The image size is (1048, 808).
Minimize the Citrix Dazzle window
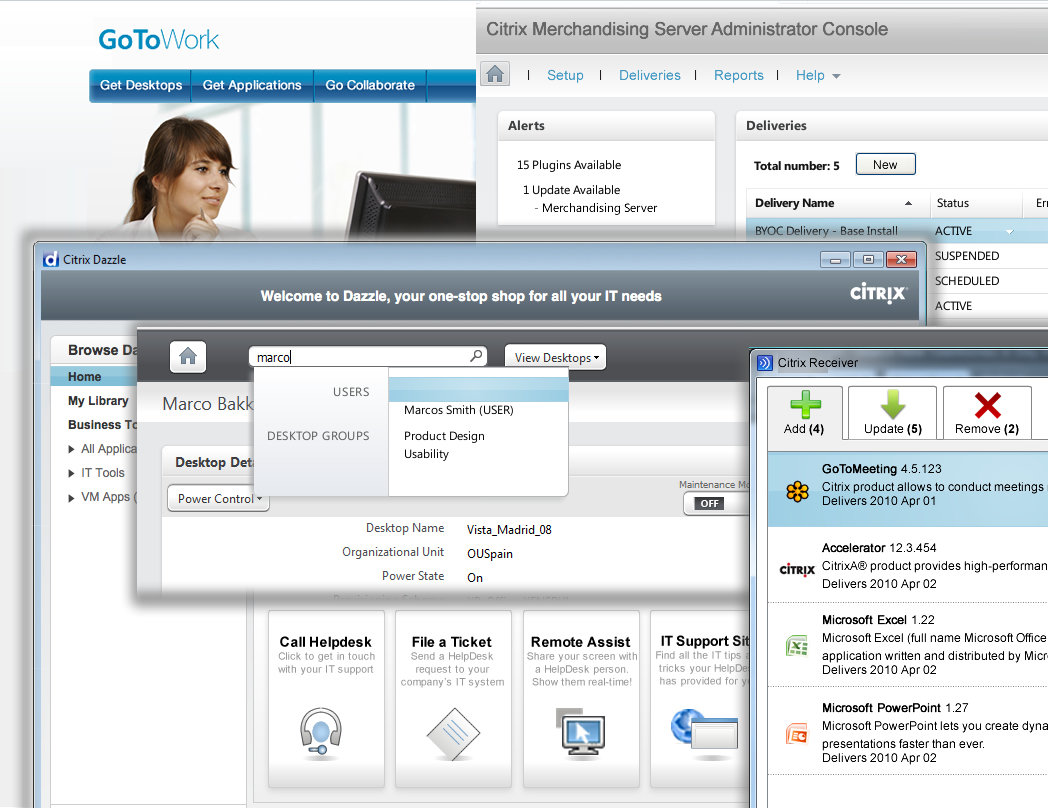(x=835, y=259)
